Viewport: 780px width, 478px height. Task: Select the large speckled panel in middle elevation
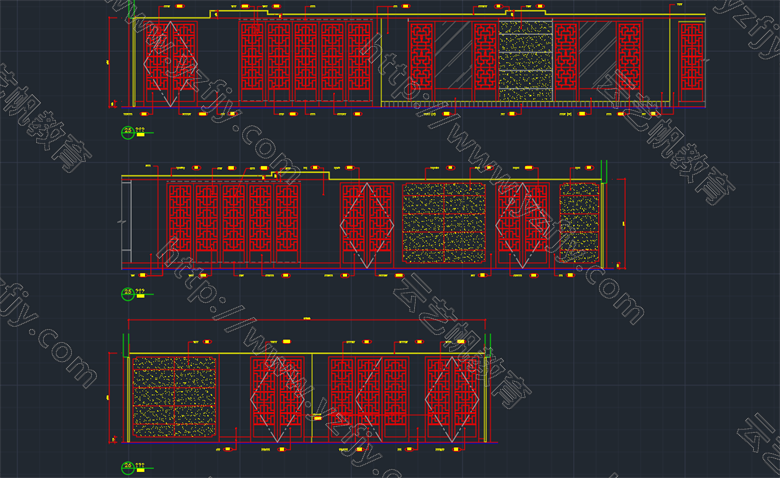coord(444,224)
